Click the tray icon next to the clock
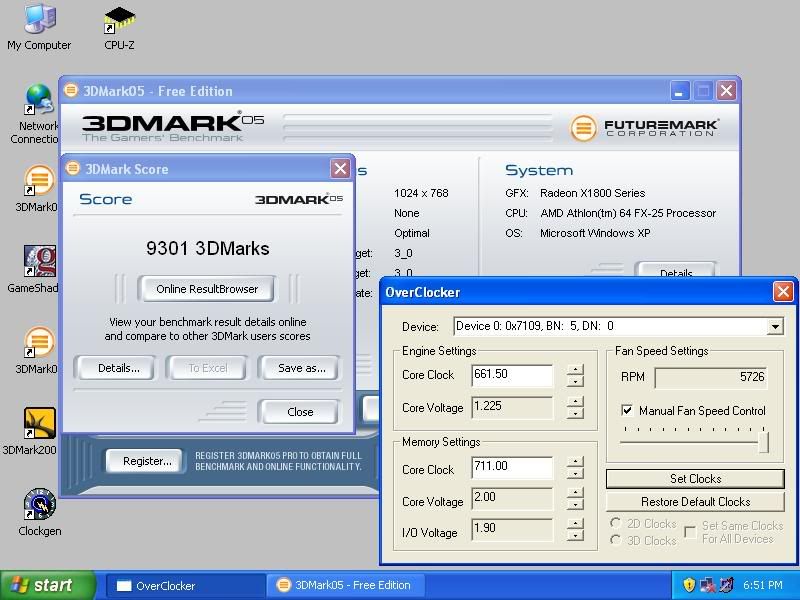 726,585
